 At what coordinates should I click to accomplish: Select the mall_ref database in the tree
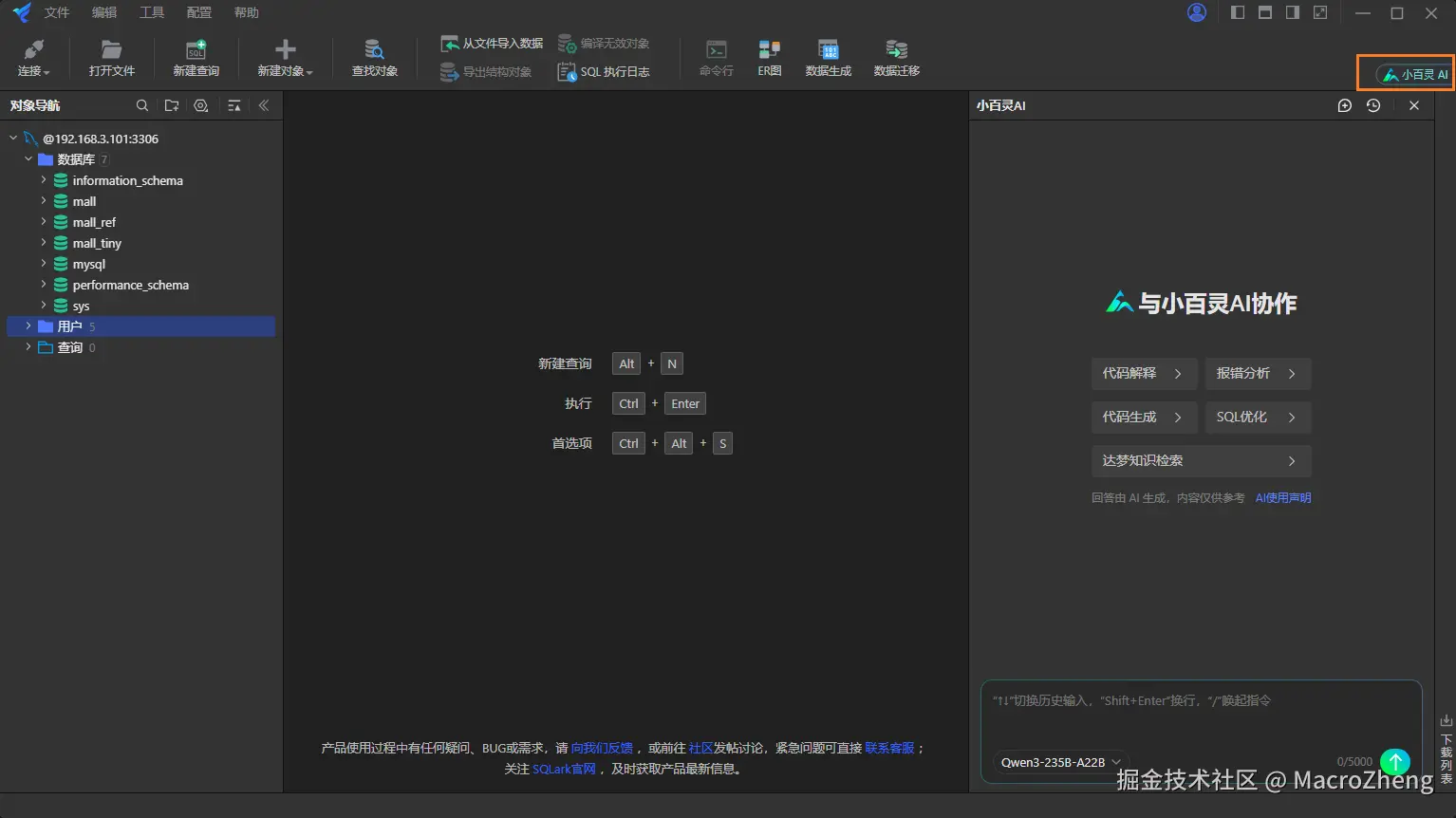click(x=94, y=222)
